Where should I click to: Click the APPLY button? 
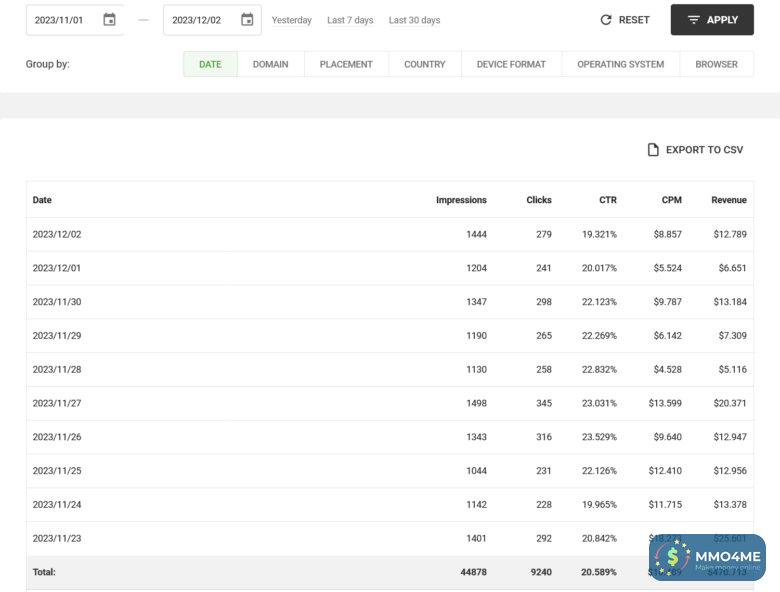(712, 20)
